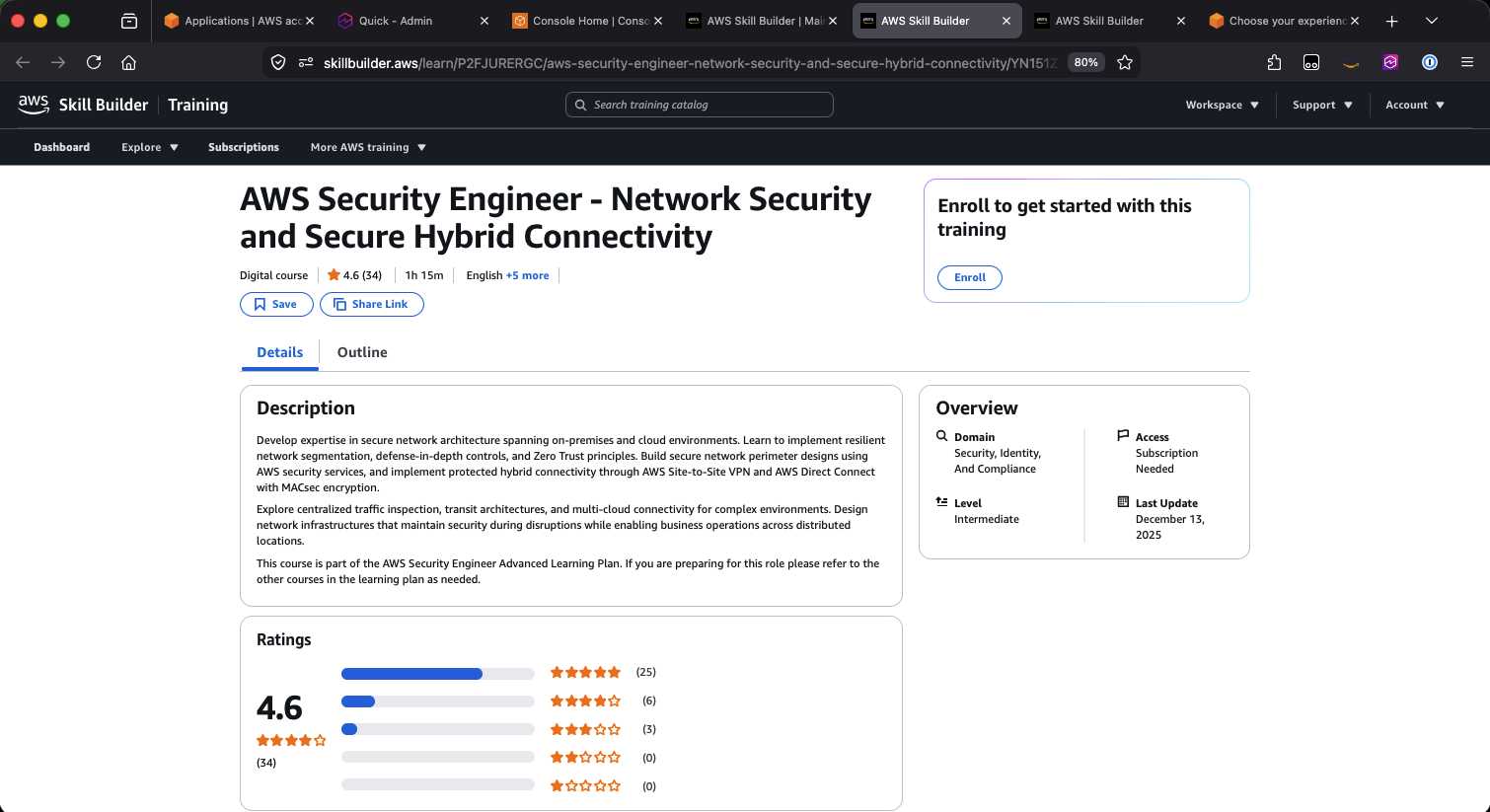Expand the Support menu
The width and height of the screenshot is (1490, 812).
point(1322,105)
